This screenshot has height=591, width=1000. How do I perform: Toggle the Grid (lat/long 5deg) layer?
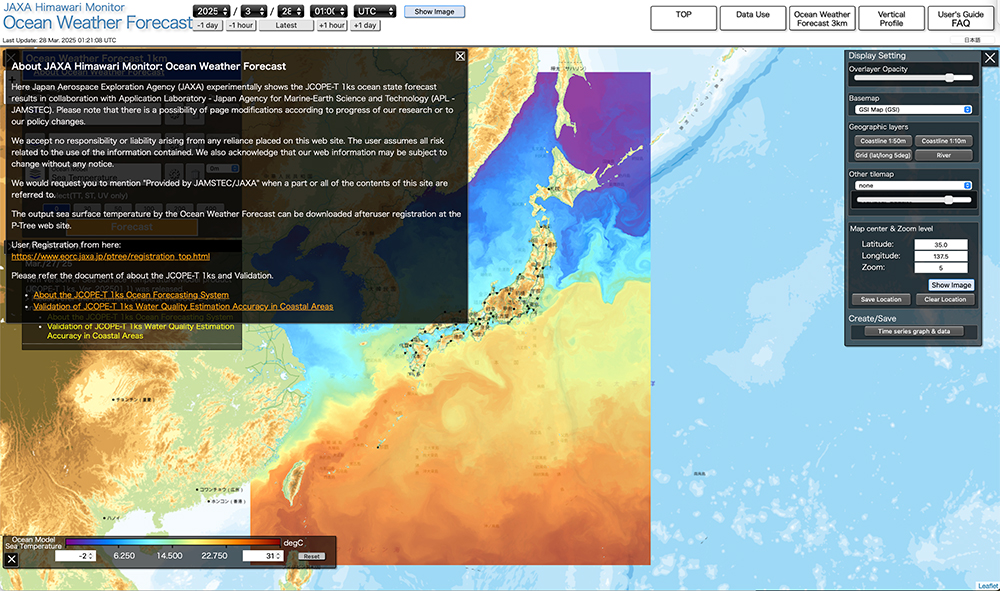point(883,155)
